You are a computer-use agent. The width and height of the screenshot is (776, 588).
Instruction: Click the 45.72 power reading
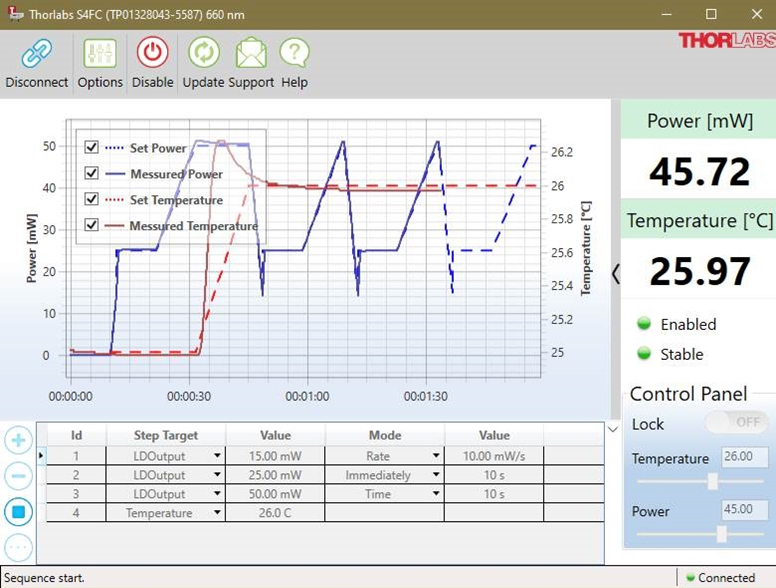tap(699, 171)
